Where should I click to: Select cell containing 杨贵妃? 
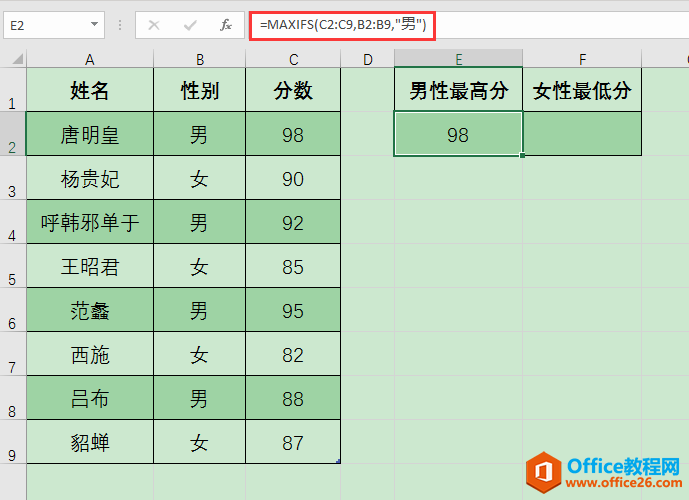90,178
